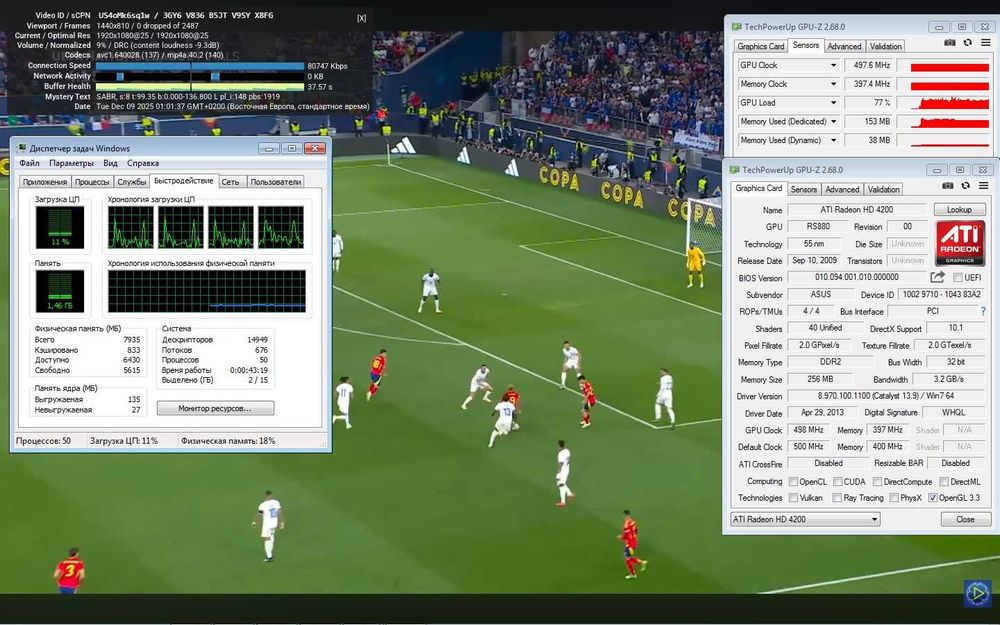Open the Сеть tab in Task Manager
The image size is (1000, 625).
(x=230, y=182)
